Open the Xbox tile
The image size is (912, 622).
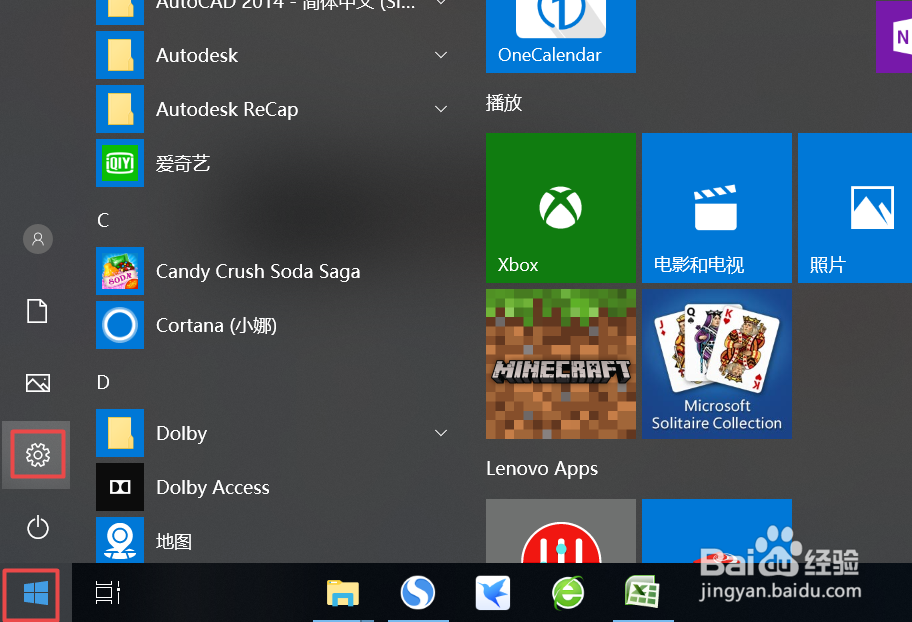(561, 208)
